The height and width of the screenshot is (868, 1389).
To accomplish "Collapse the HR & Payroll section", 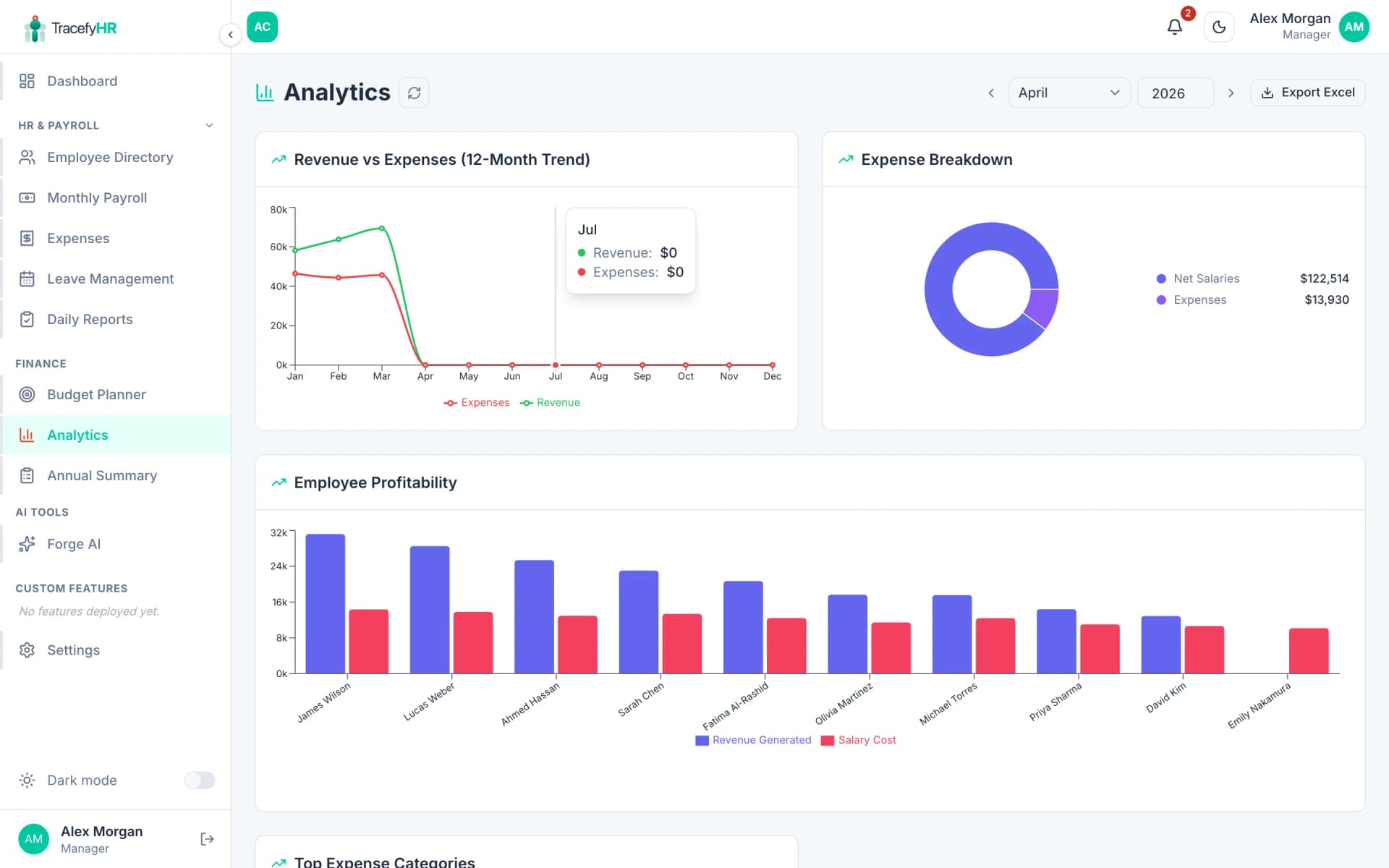I will pos(209,125).
